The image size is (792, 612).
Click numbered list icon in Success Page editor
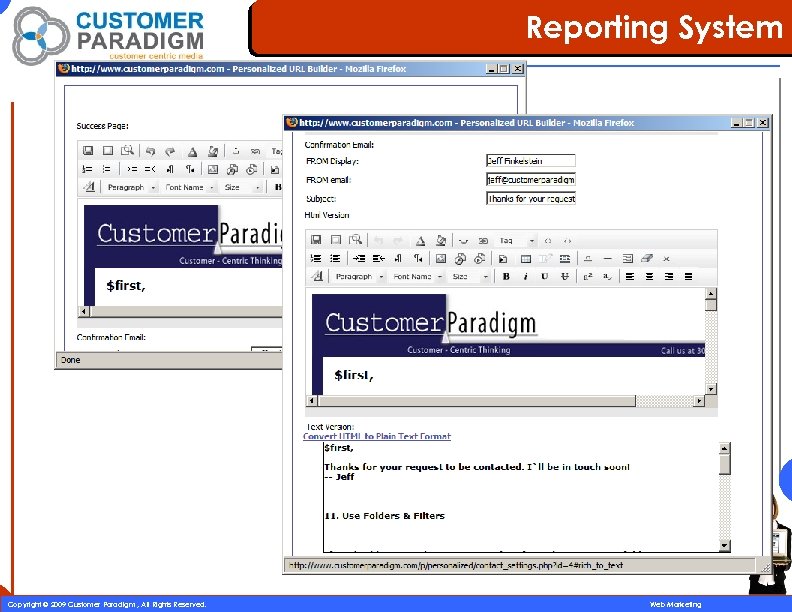coord(87,169)
